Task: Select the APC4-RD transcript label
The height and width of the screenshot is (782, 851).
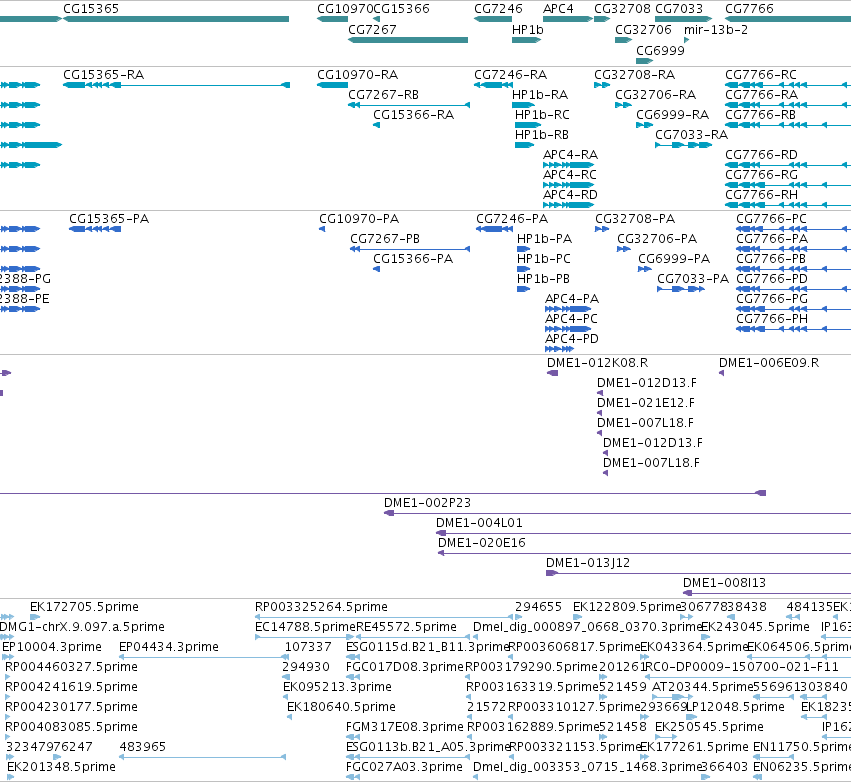Action: [570, 194]
